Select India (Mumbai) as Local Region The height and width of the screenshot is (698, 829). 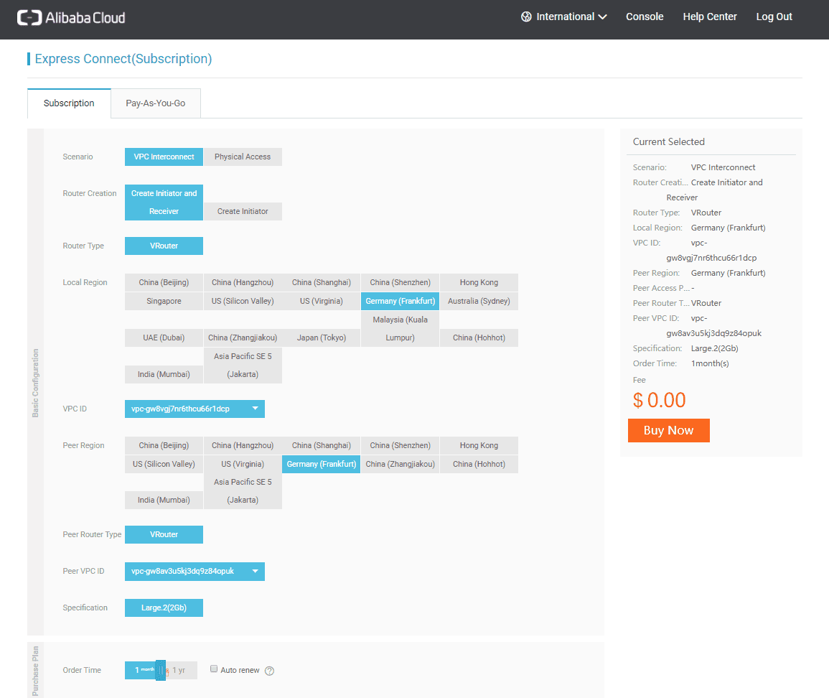[x=164, y=374]
